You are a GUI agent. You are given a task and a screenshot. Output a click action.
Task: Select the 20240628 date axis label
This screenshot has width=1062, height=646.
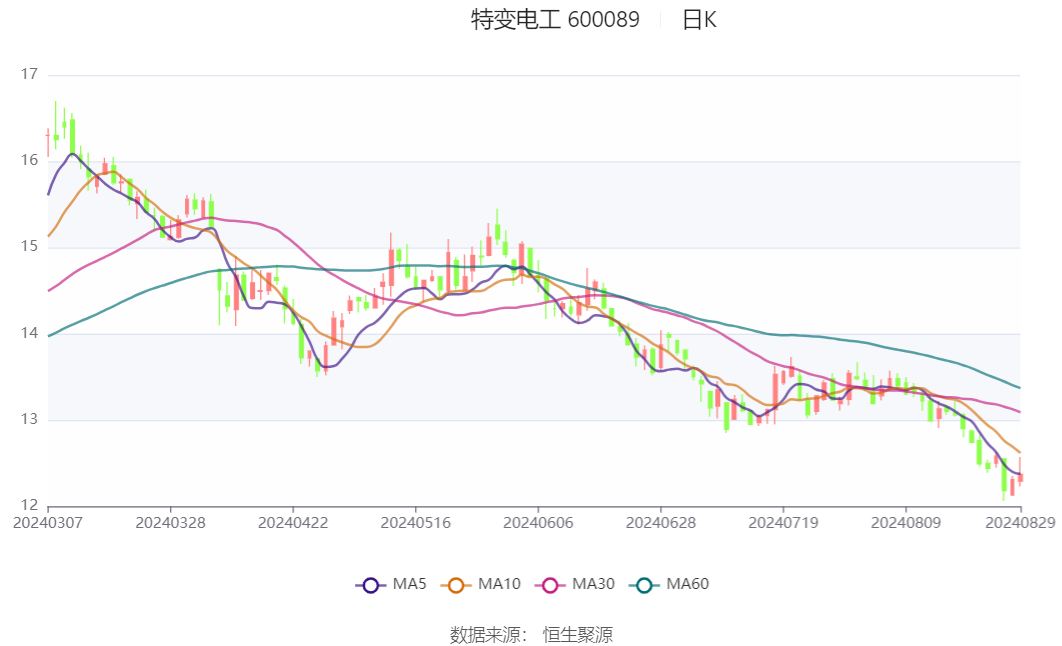click(x=660, y=523)
